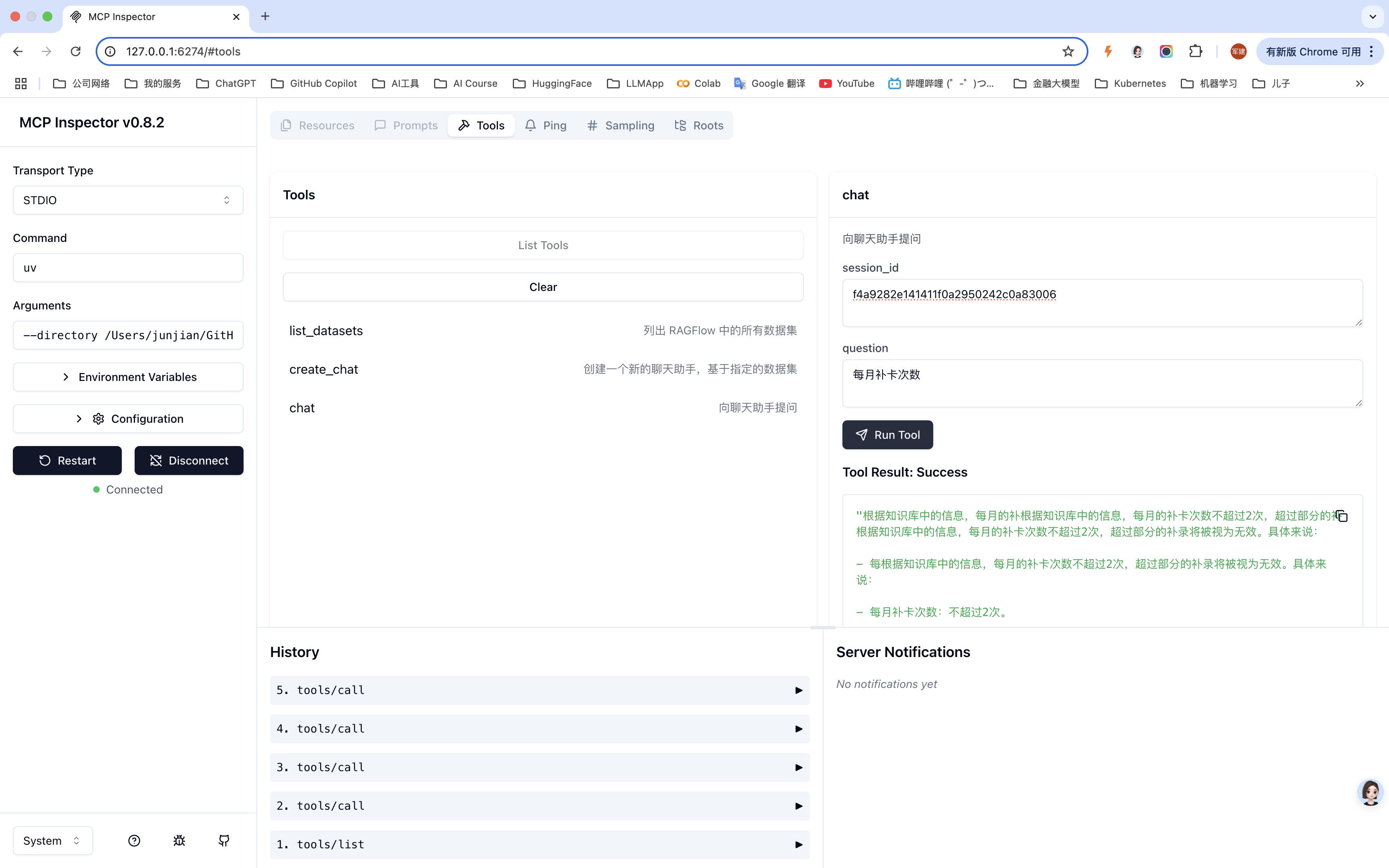The height and width of the screenshot is (868, 1389).
Task: Click the Disconnect button
Action: tap(189, 461)
